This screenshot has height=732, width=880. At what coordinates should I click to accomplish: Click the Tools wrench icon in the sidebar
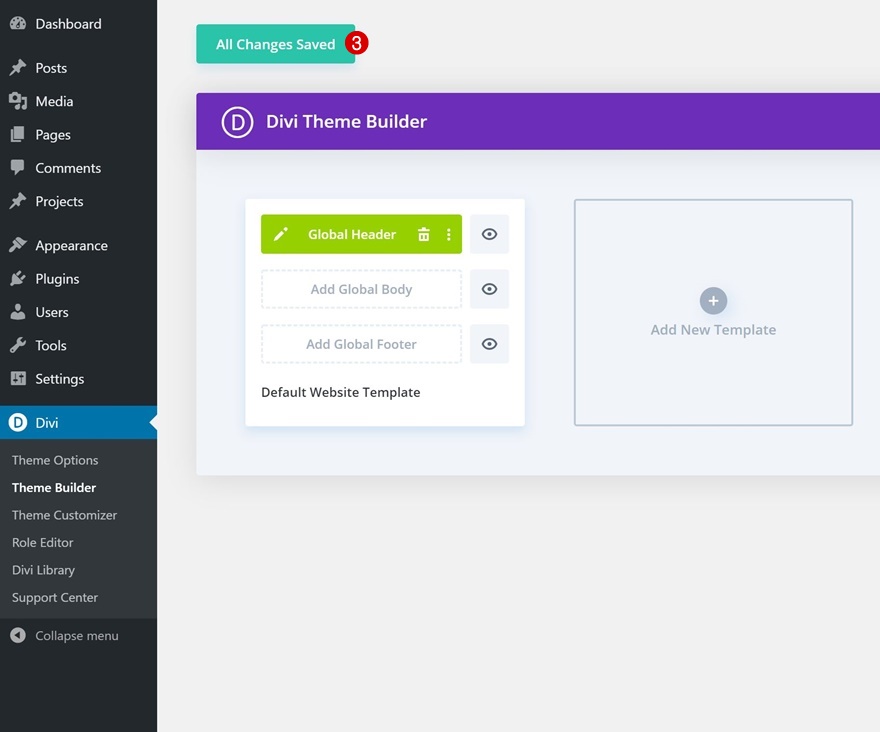coord(18,345)
